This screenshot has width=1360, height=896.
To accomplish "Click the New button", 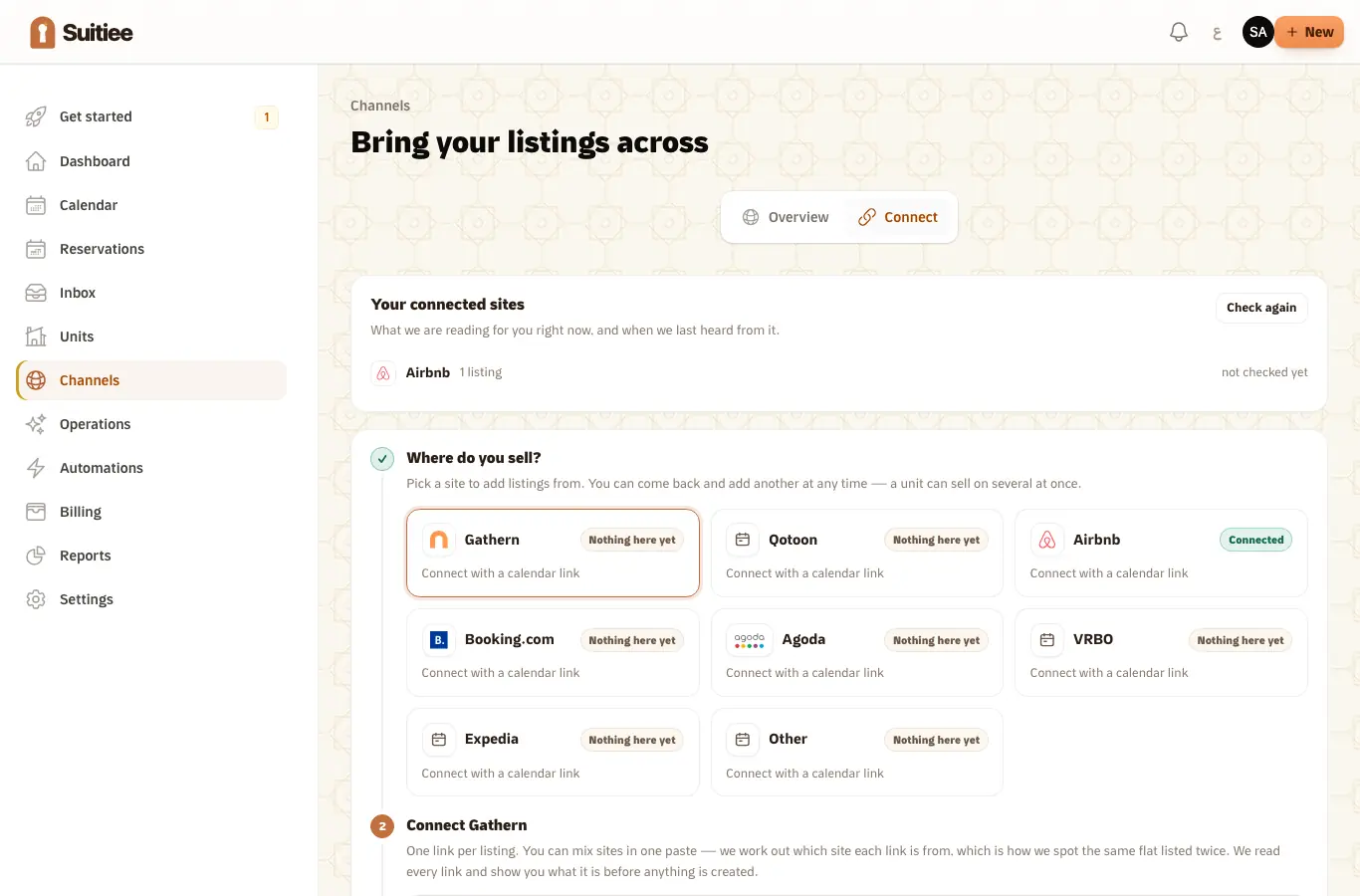I will (1309, 32).
